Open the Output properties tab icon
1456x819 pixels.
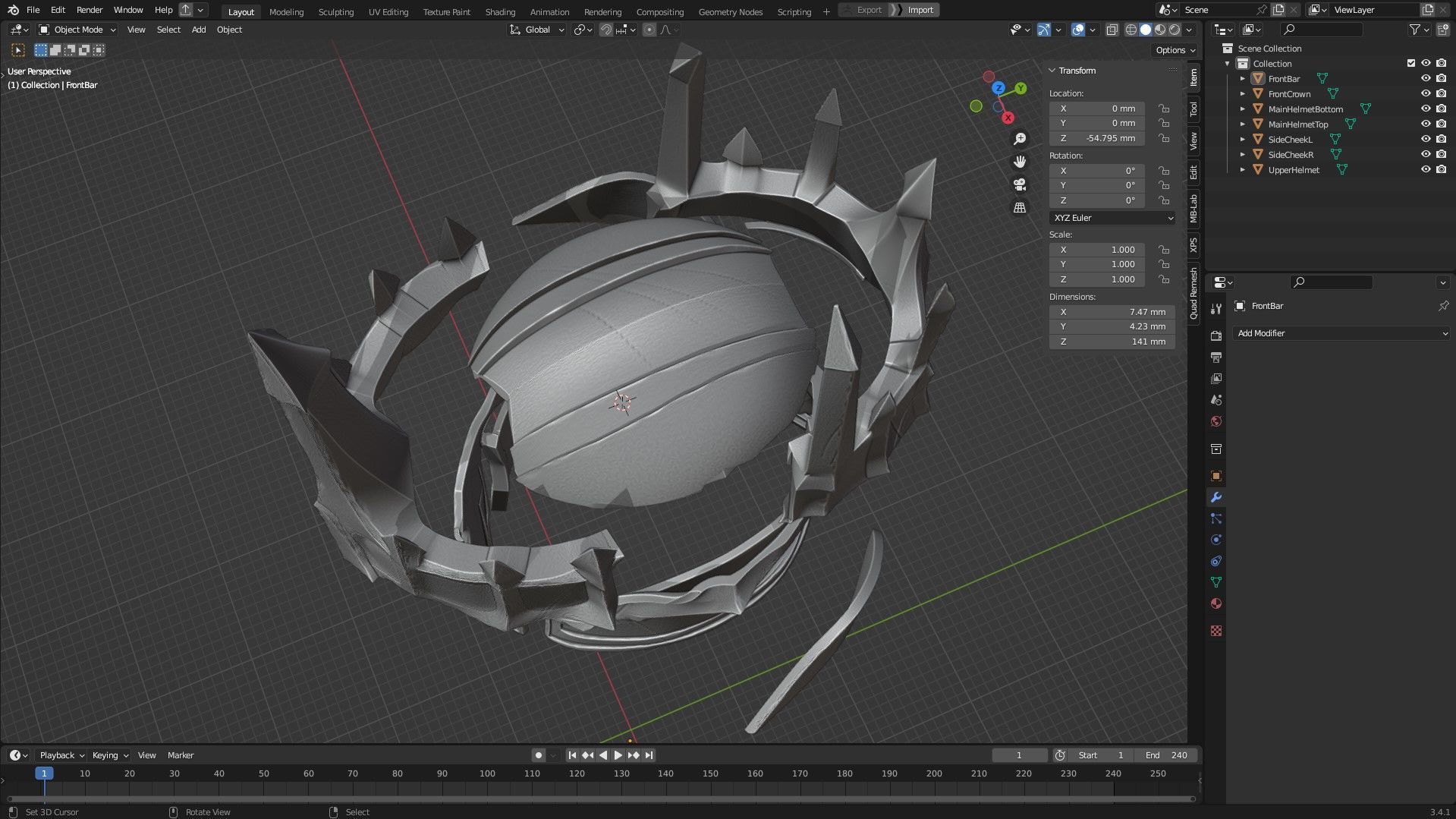coord(1216,357)
